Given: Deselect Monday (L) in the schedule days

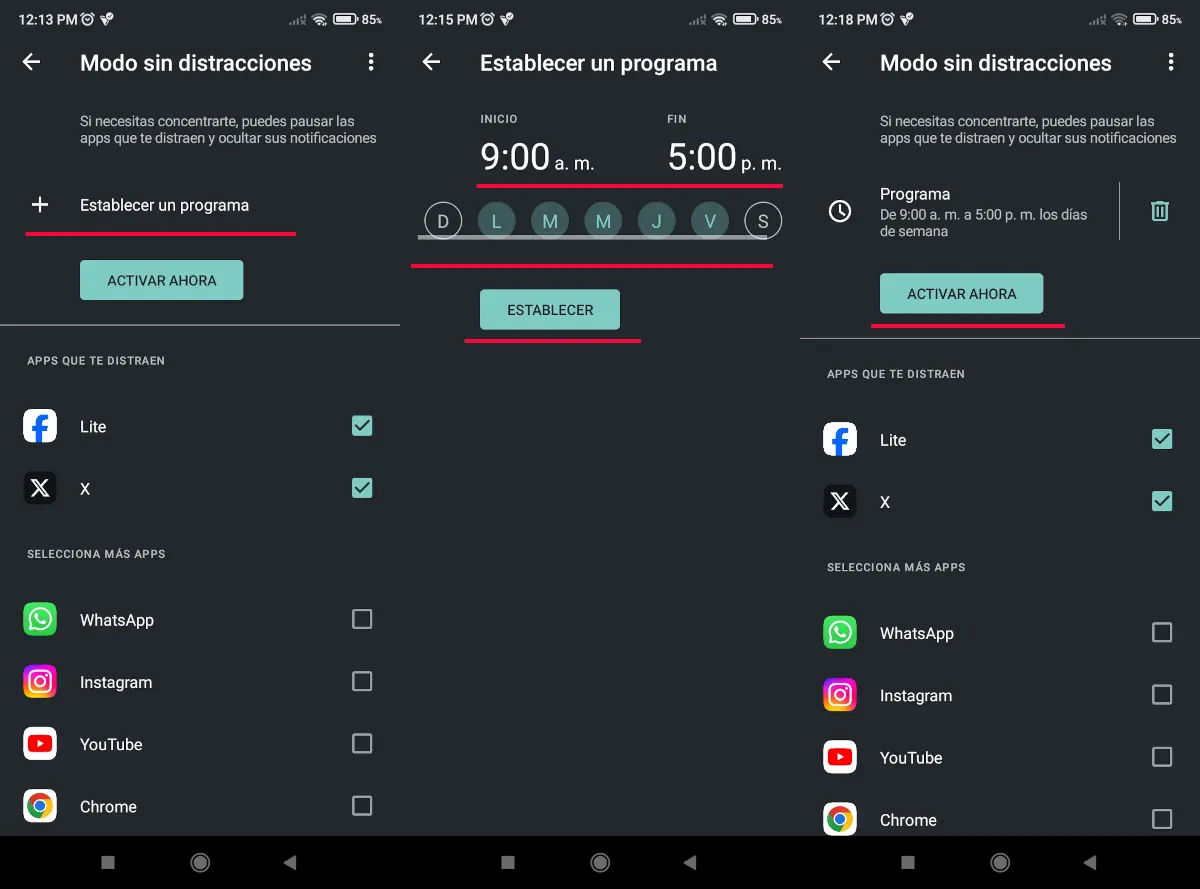Looking at the screenshot, I should coord(496,221).
